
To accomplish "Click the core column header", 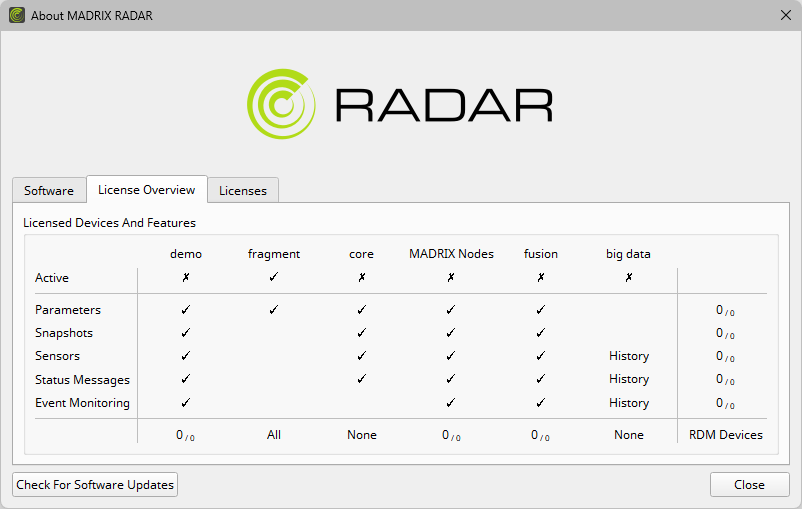I will point(362,254).
